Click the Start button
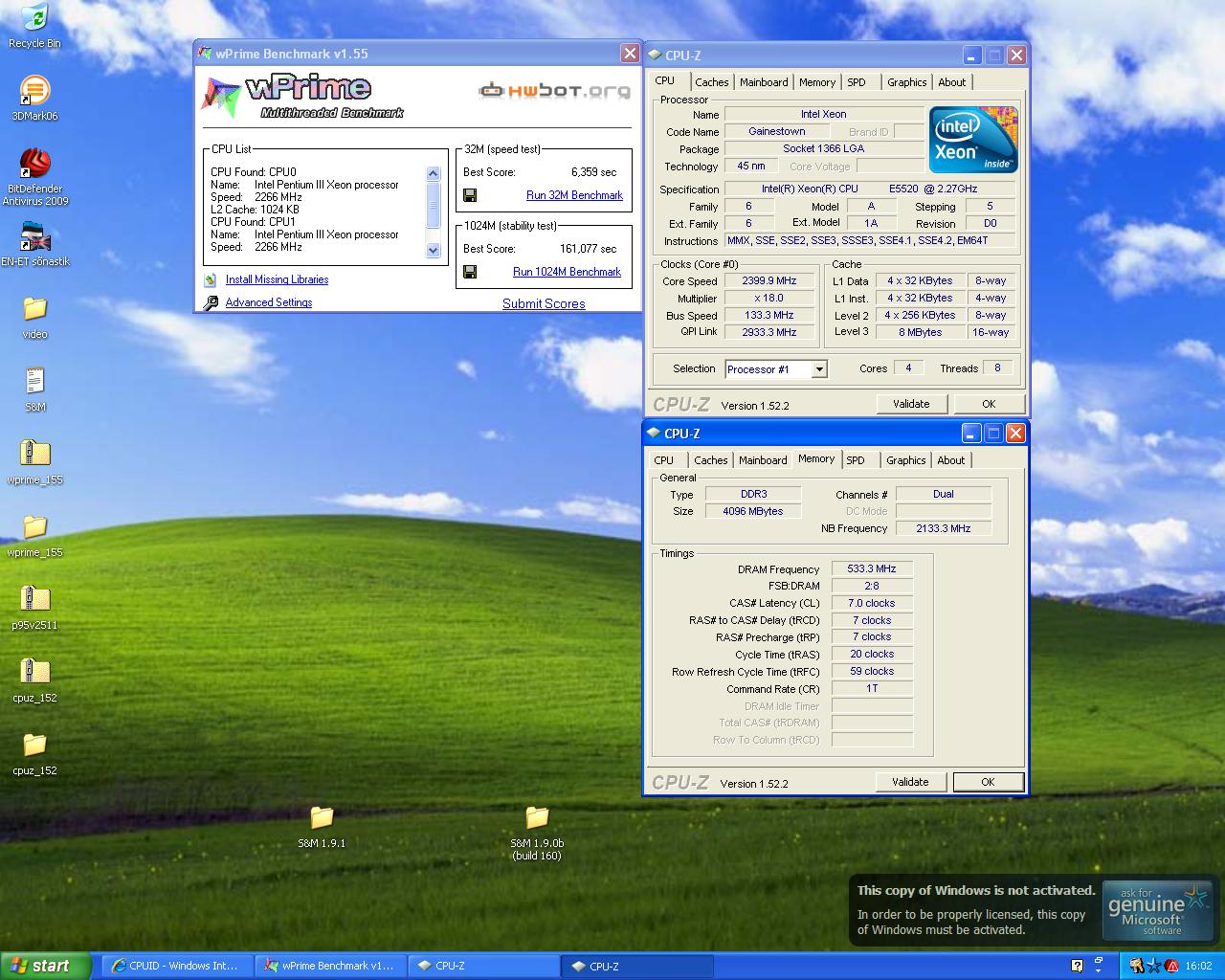This screenshot has height=980, width=1225. tap(45, 966)
